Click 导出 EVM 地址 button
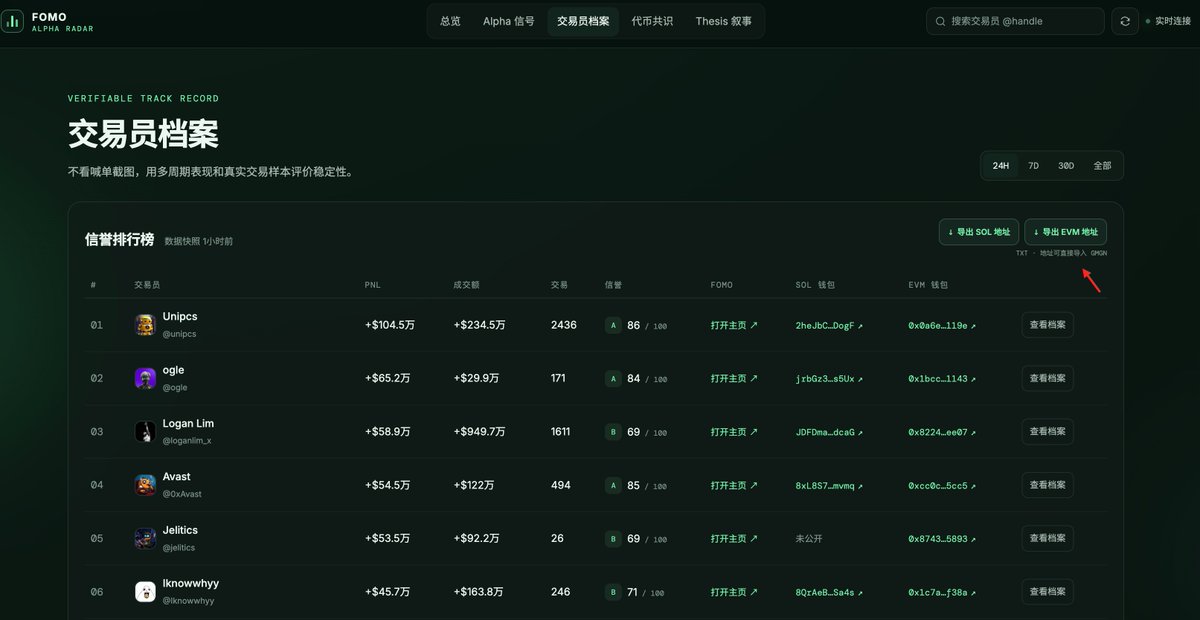The image size is (1200, 620). (1065, 232)
